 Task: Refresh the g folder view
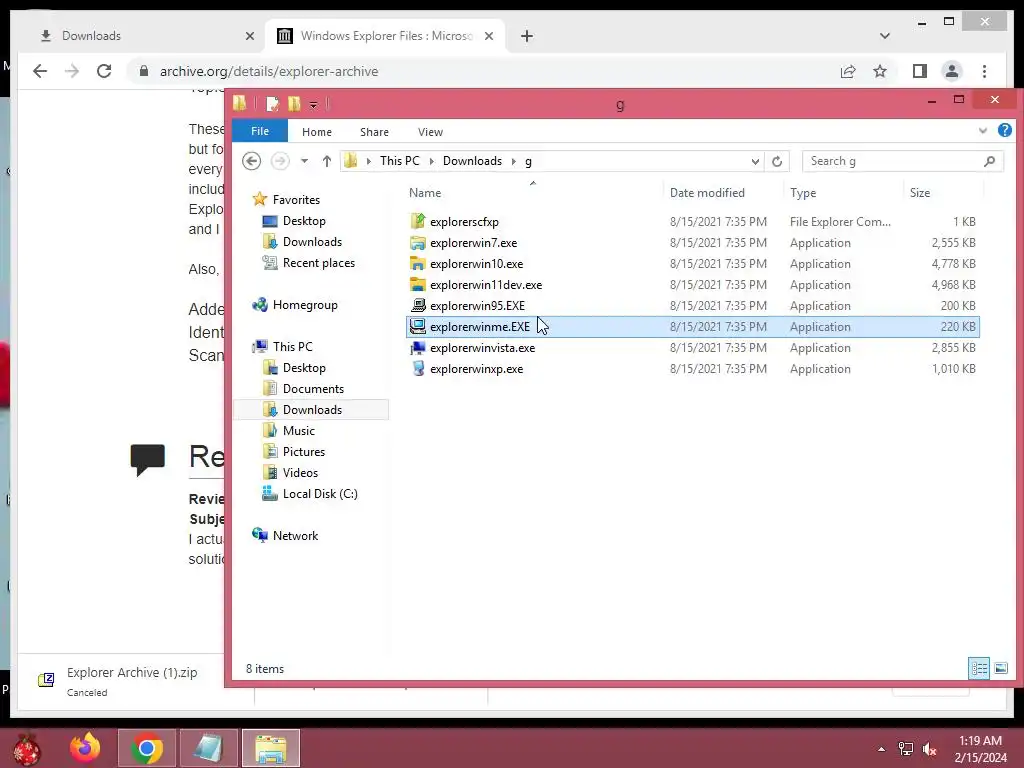click(776, 161)
